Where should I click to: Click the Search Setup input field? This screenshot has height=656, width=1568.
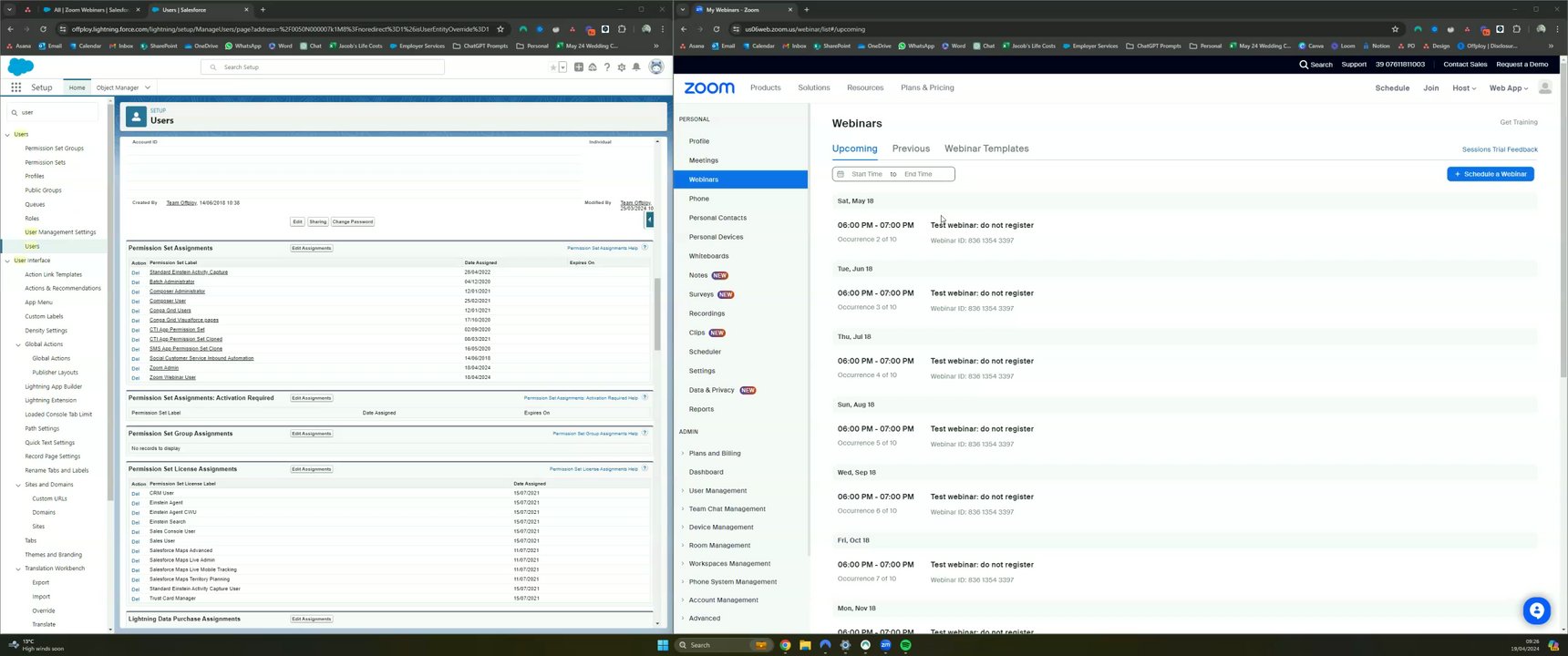click(323, 67)
